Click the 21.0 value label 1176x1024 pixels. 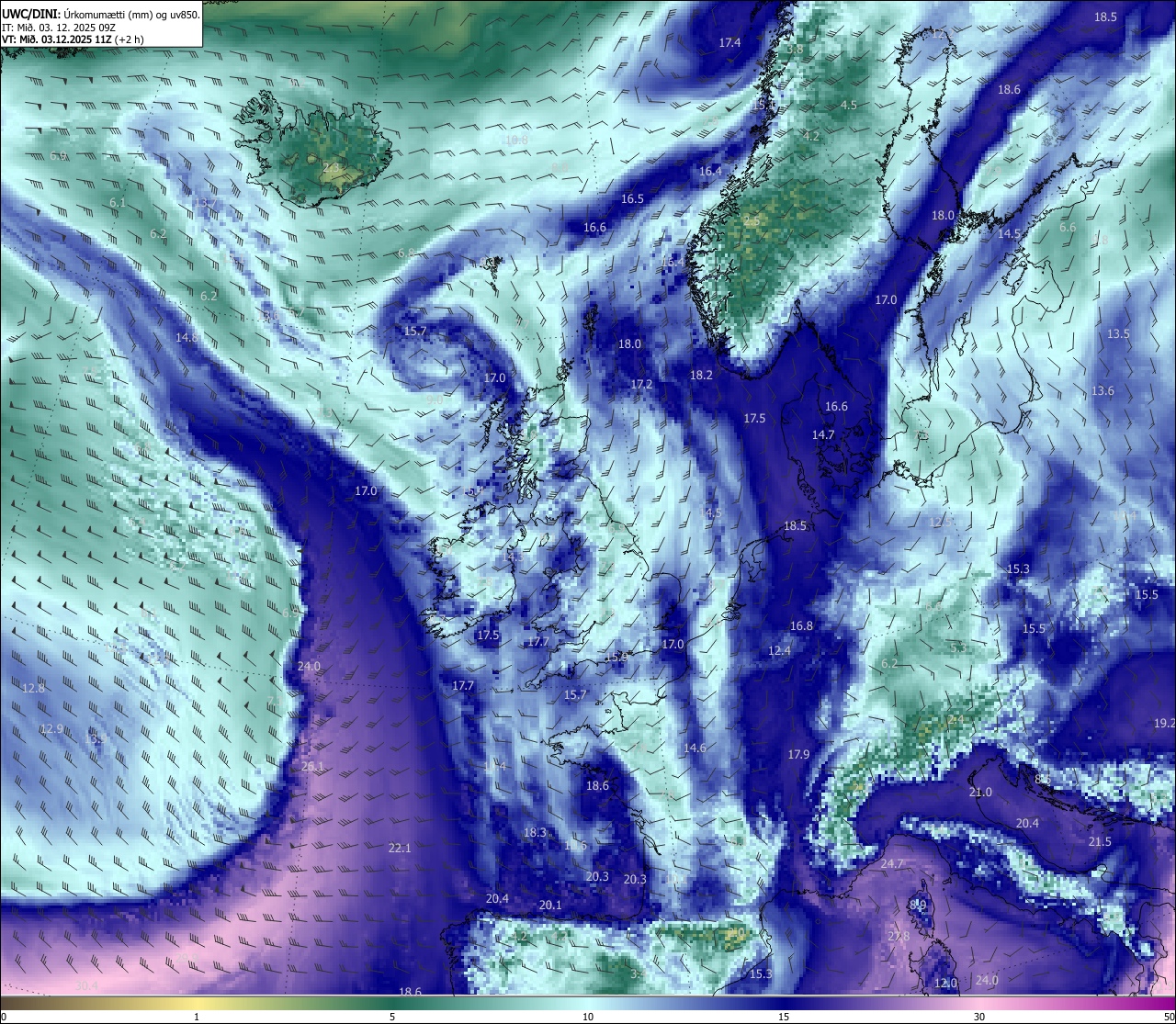pos(980,792)
